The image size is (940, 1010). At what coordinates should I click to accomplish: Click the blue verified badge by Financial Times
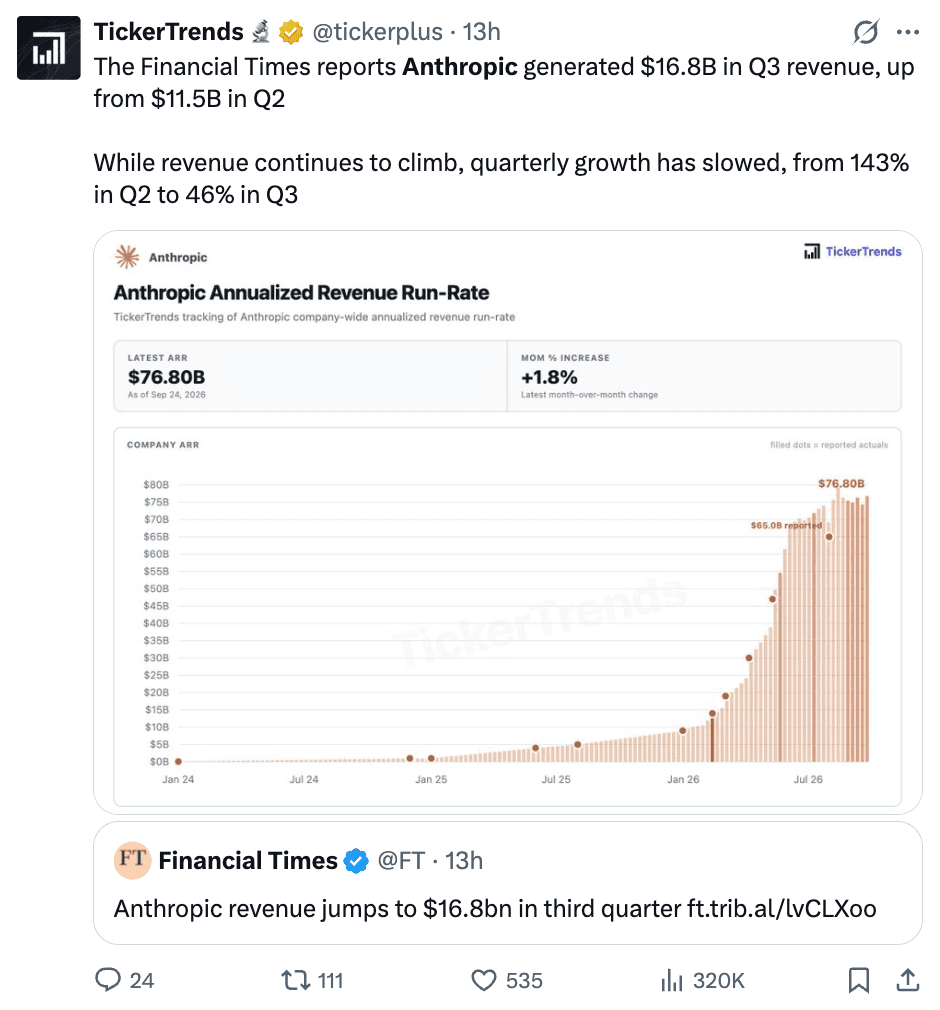pos(356,861)
